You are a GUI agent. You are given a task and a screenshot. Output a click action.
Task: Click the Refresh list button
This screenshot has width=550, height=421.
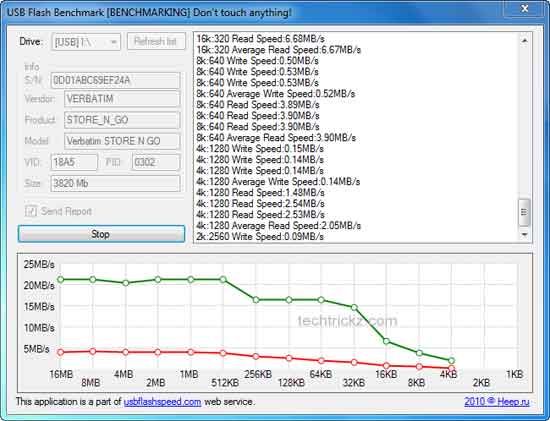156,41
